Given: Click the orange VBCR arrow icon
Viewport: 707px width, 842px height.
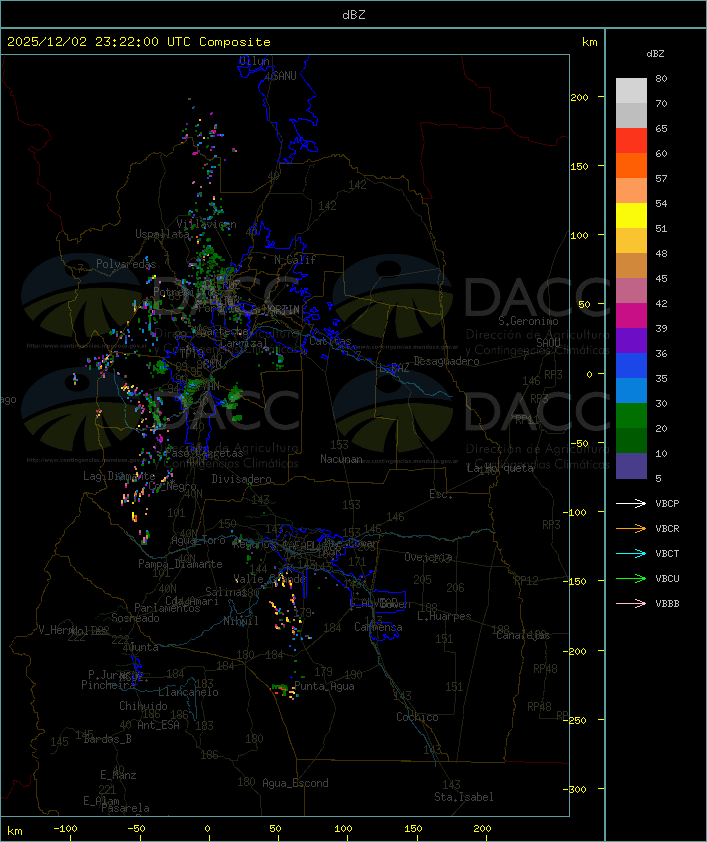Looking at the screenshot, I should [x=631, y=528].
